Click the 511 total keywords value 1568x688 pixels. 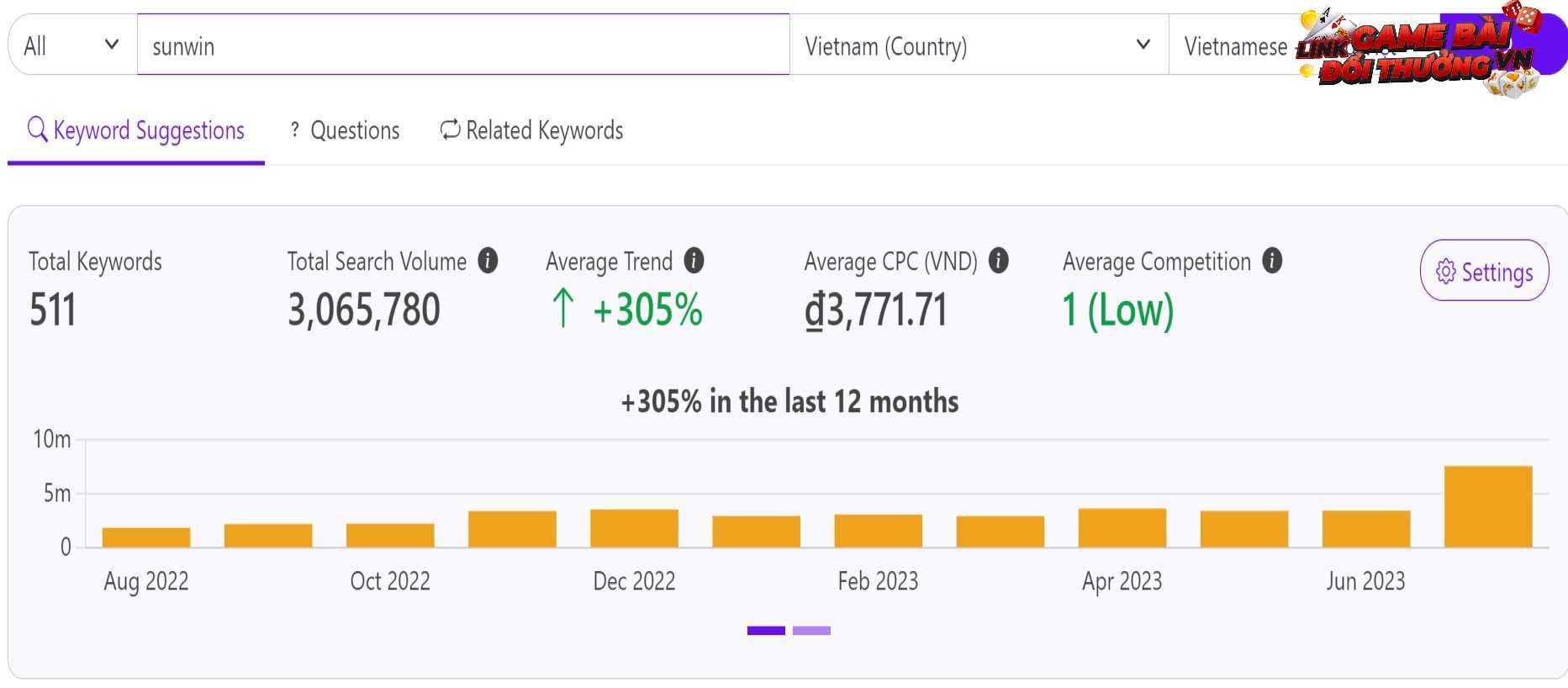pos(53,310)
